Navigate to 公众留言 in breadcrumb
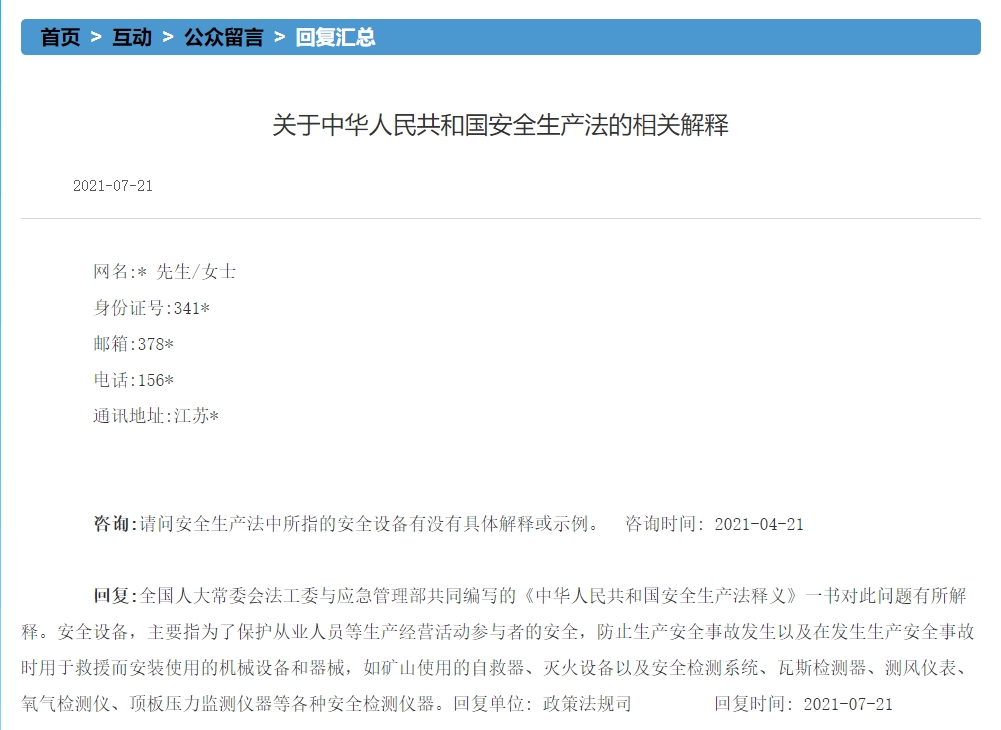This screenshot has height=730, width=1001. tap(223, 37)
